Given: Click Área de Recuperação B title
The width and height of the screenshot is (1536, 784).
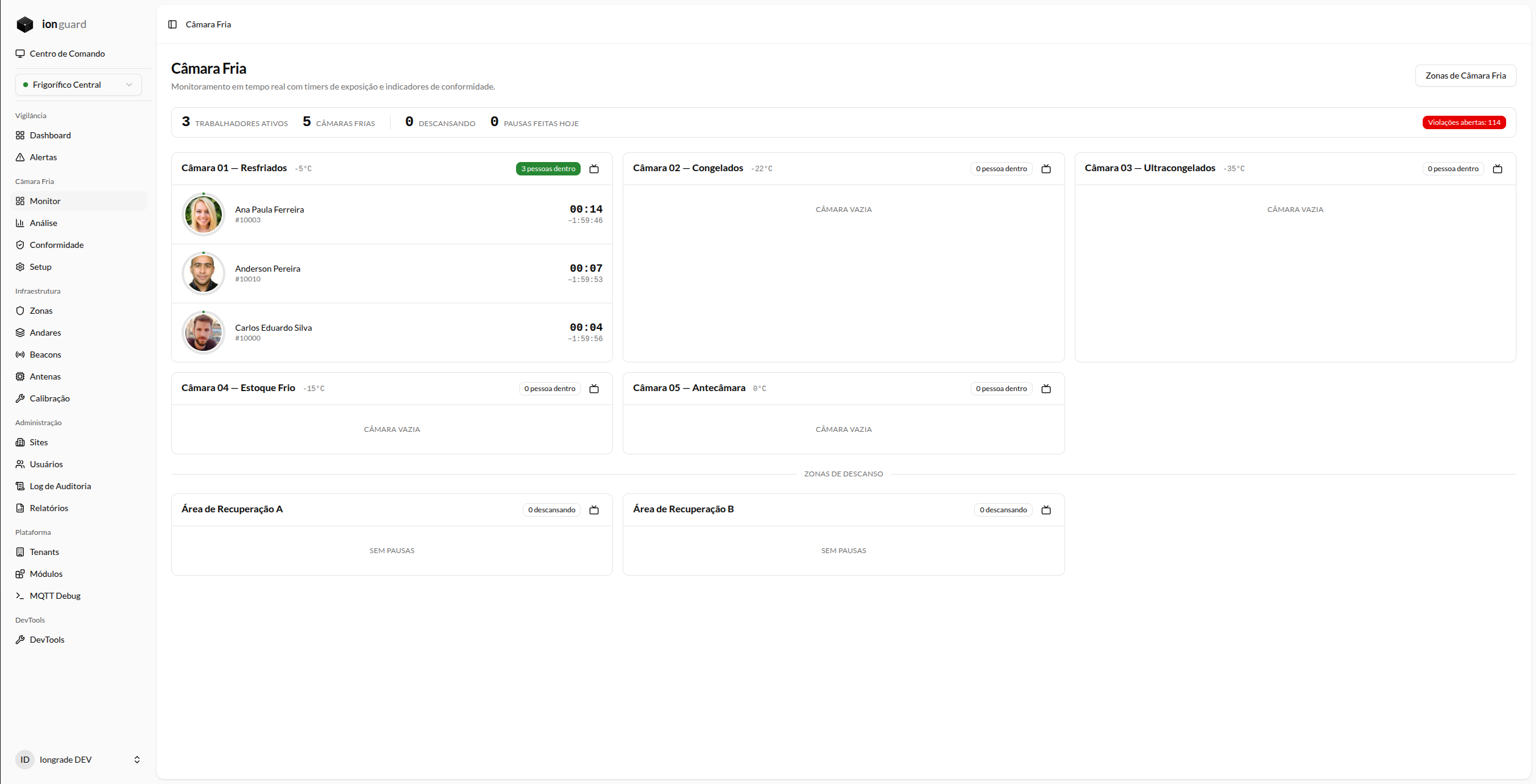Looking at the screenshot, I should click(683, 509).
